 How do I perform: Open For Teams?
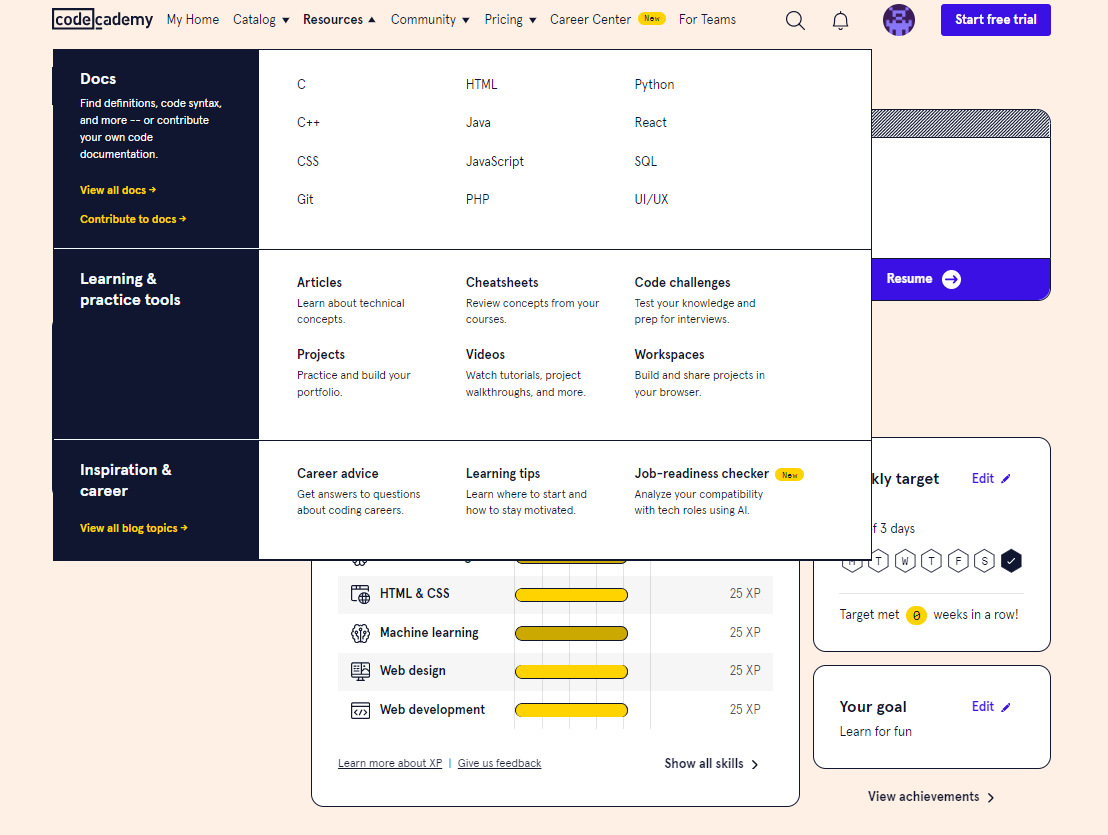[x=707, y=20]
